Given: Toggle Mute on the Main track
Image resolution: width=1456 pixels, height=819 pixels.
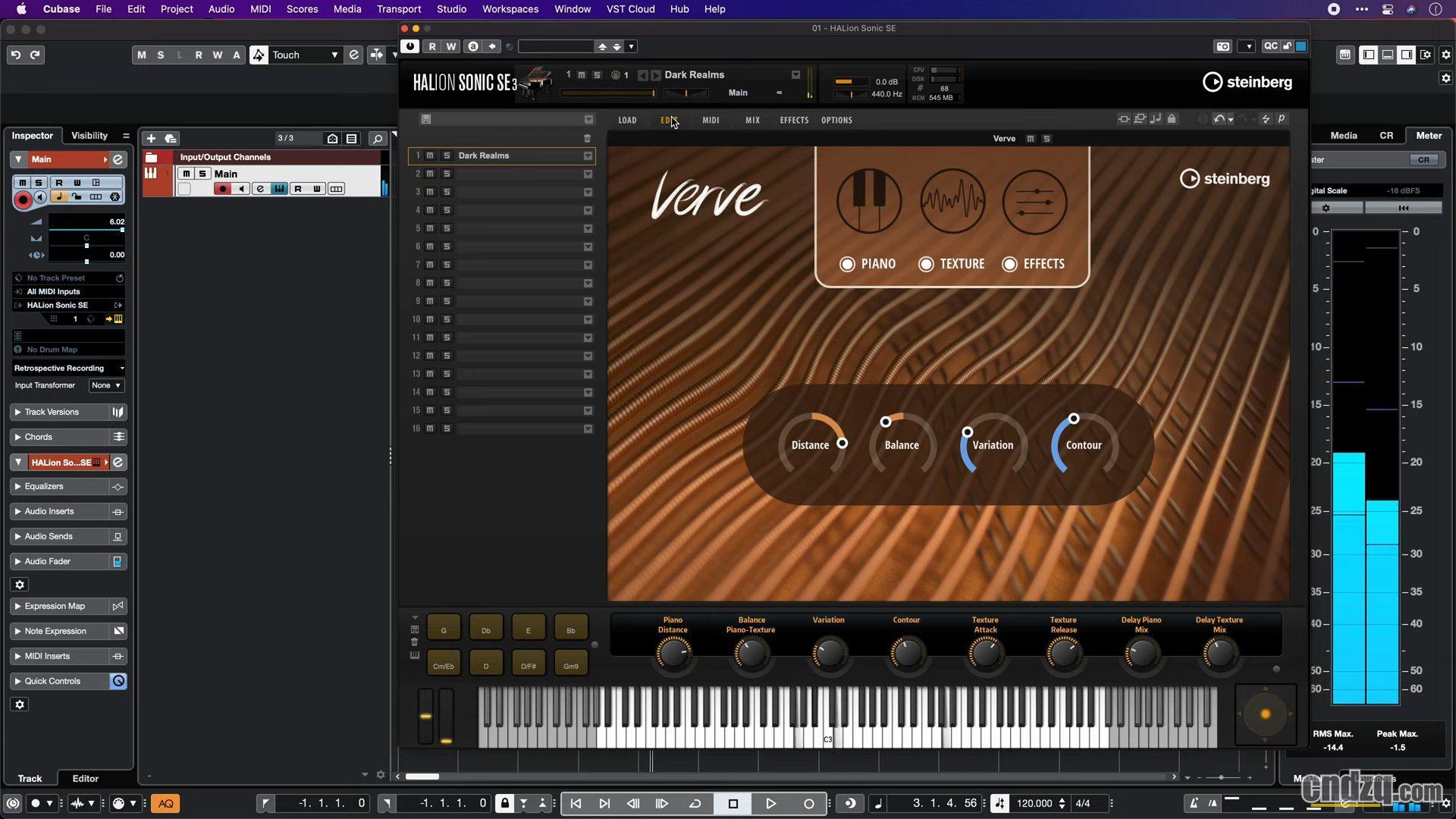Looking at the screenshot, I should pos(186,174).
